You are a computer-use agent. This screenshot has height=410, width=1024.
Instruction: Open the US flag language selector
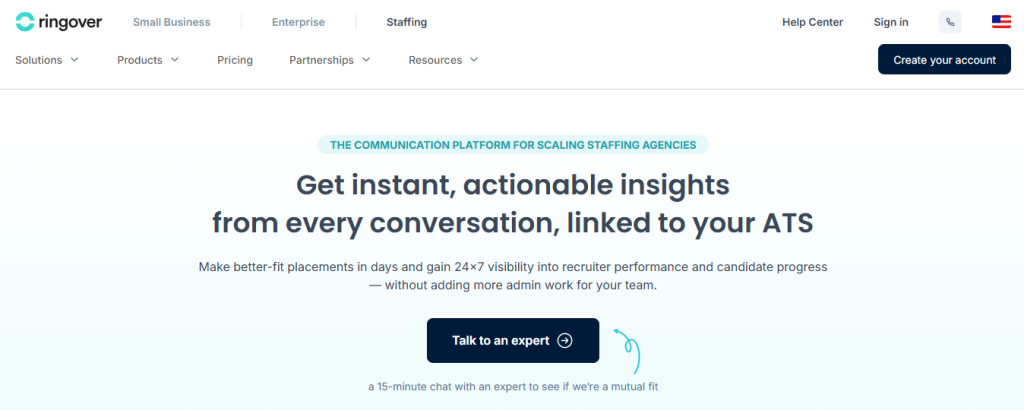click(1001, 22)
